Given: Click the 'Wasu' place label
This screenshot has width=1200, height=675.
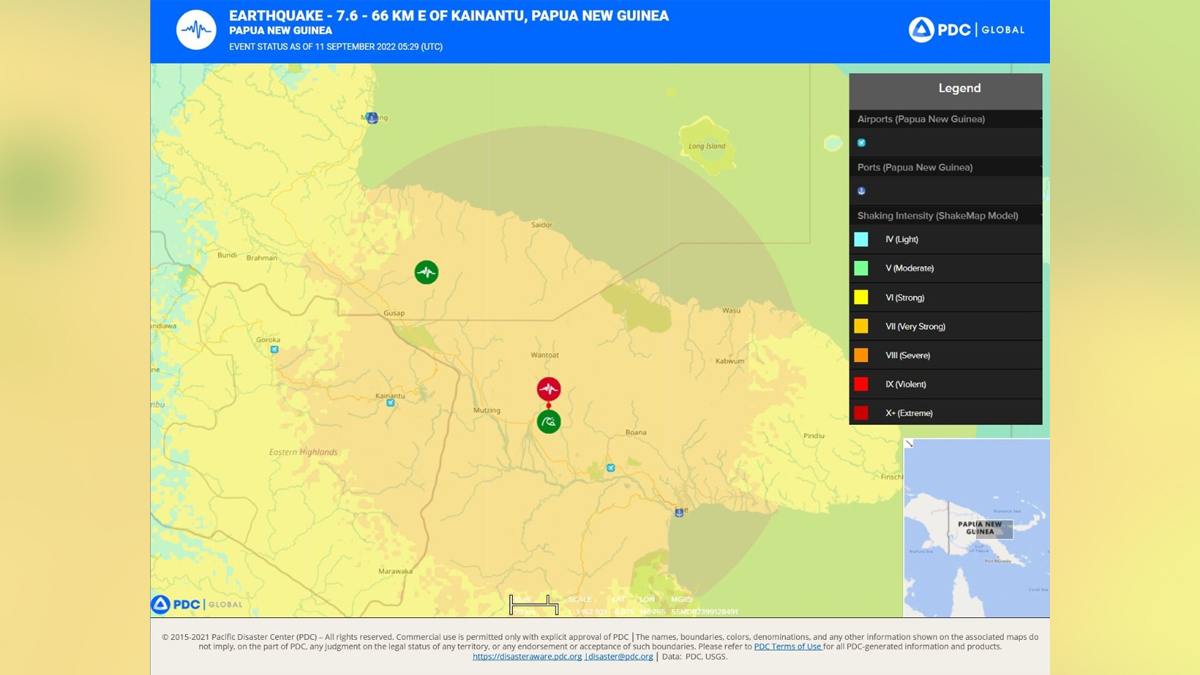Looking at the screenshot, I should pyautogui.click(x=731, y=311).
